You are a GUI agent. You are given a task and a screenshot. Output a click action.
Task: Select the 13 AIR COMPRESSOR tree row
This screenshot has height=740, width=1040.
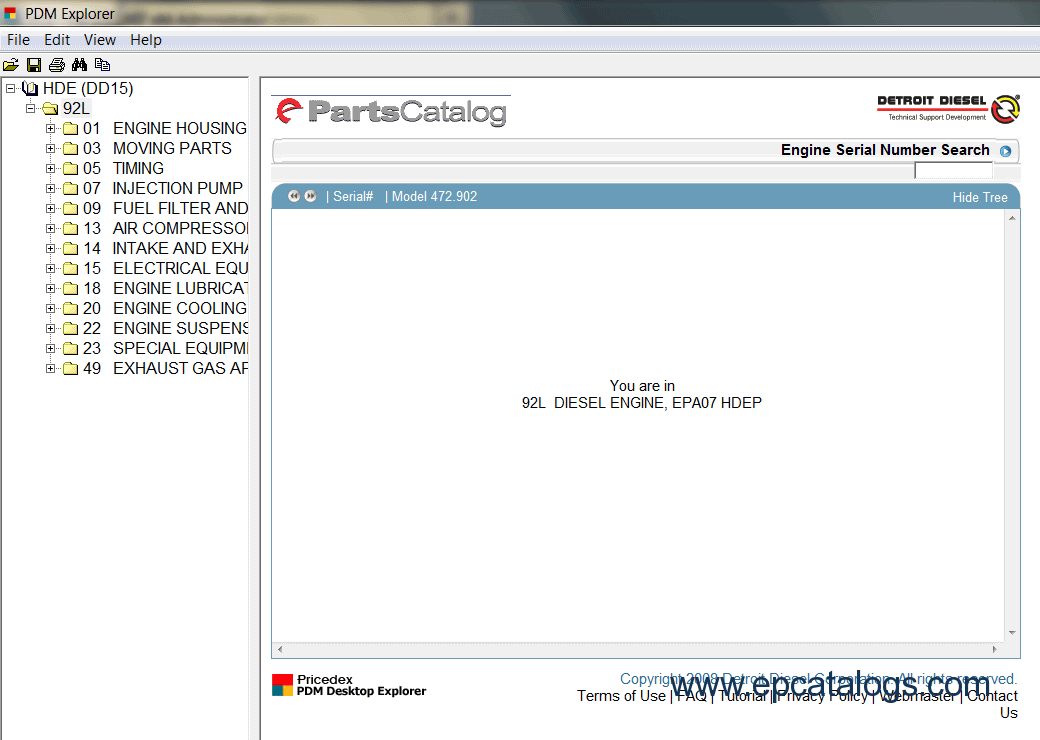point(165,229)
